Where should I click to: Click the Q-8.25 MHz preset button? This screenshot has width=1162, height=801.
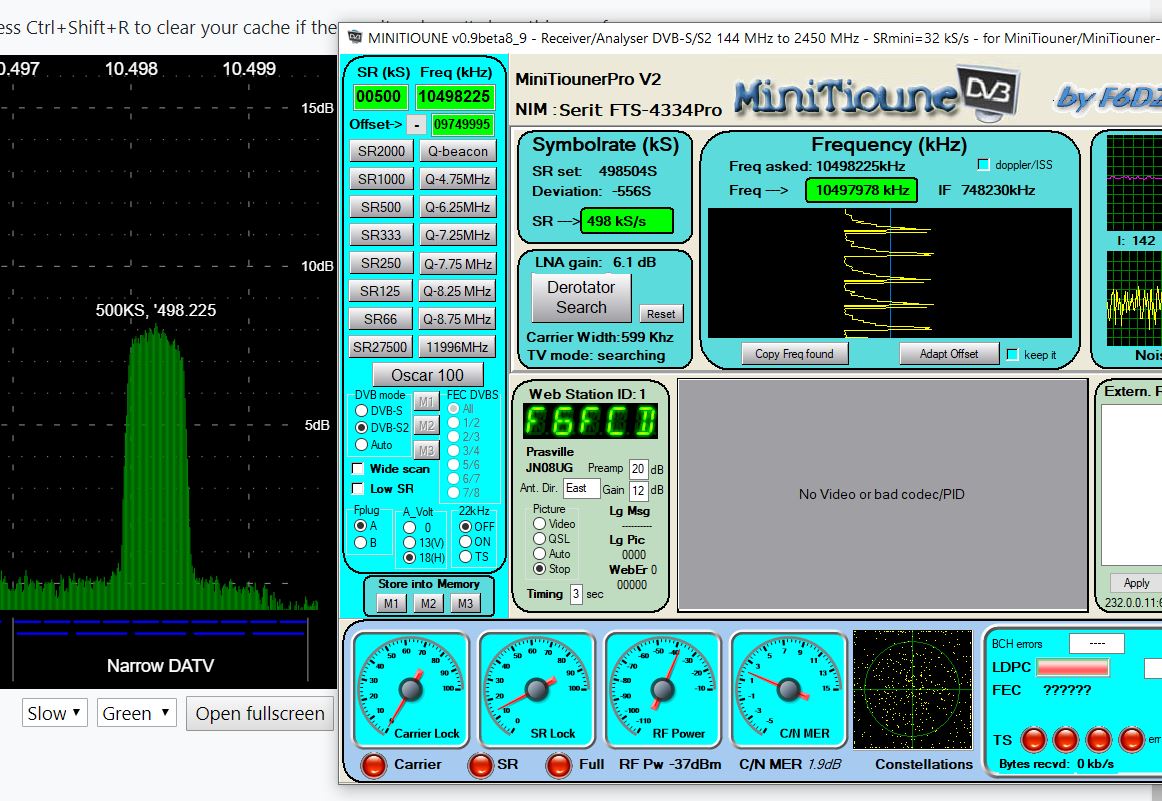457,291
